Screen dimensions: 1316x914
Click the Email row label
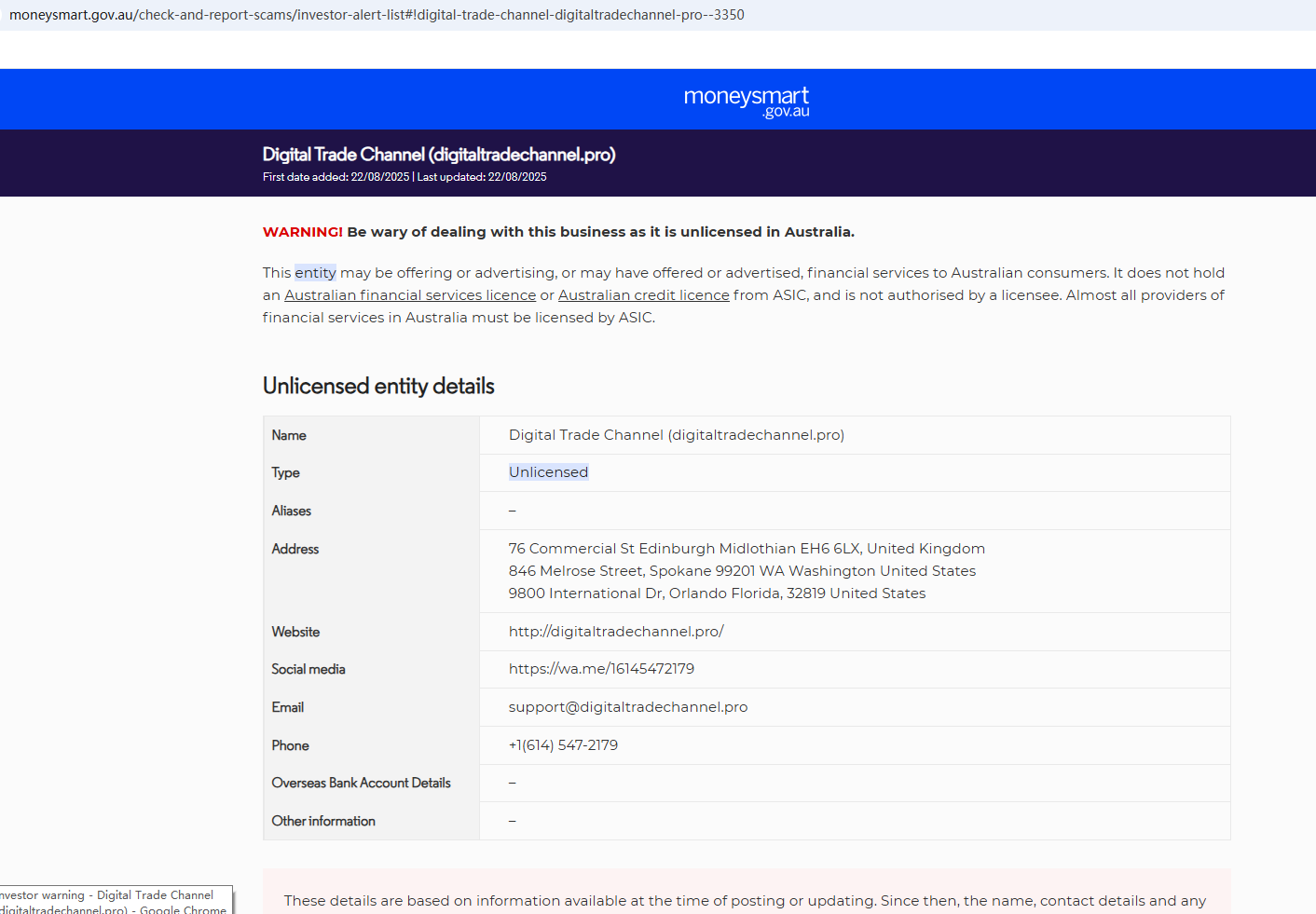pos(287,707)
